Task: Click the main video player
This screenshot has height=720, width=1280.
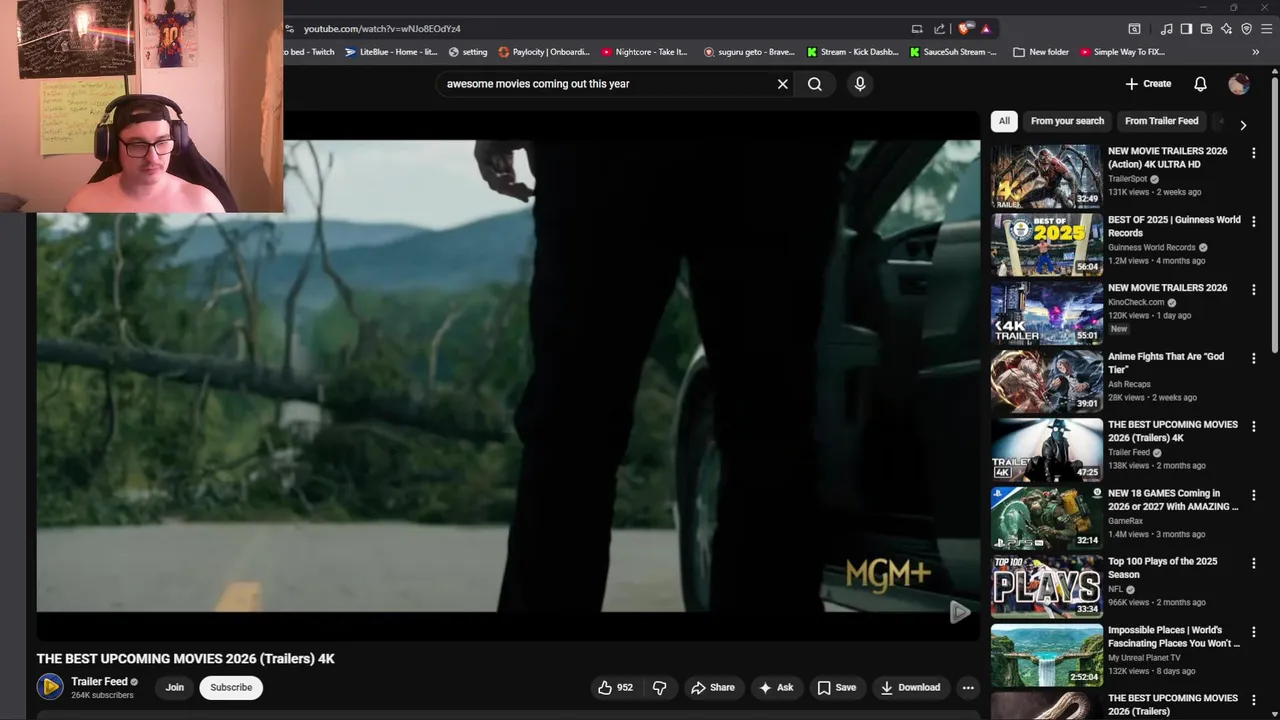Action: tap(508, 375)
